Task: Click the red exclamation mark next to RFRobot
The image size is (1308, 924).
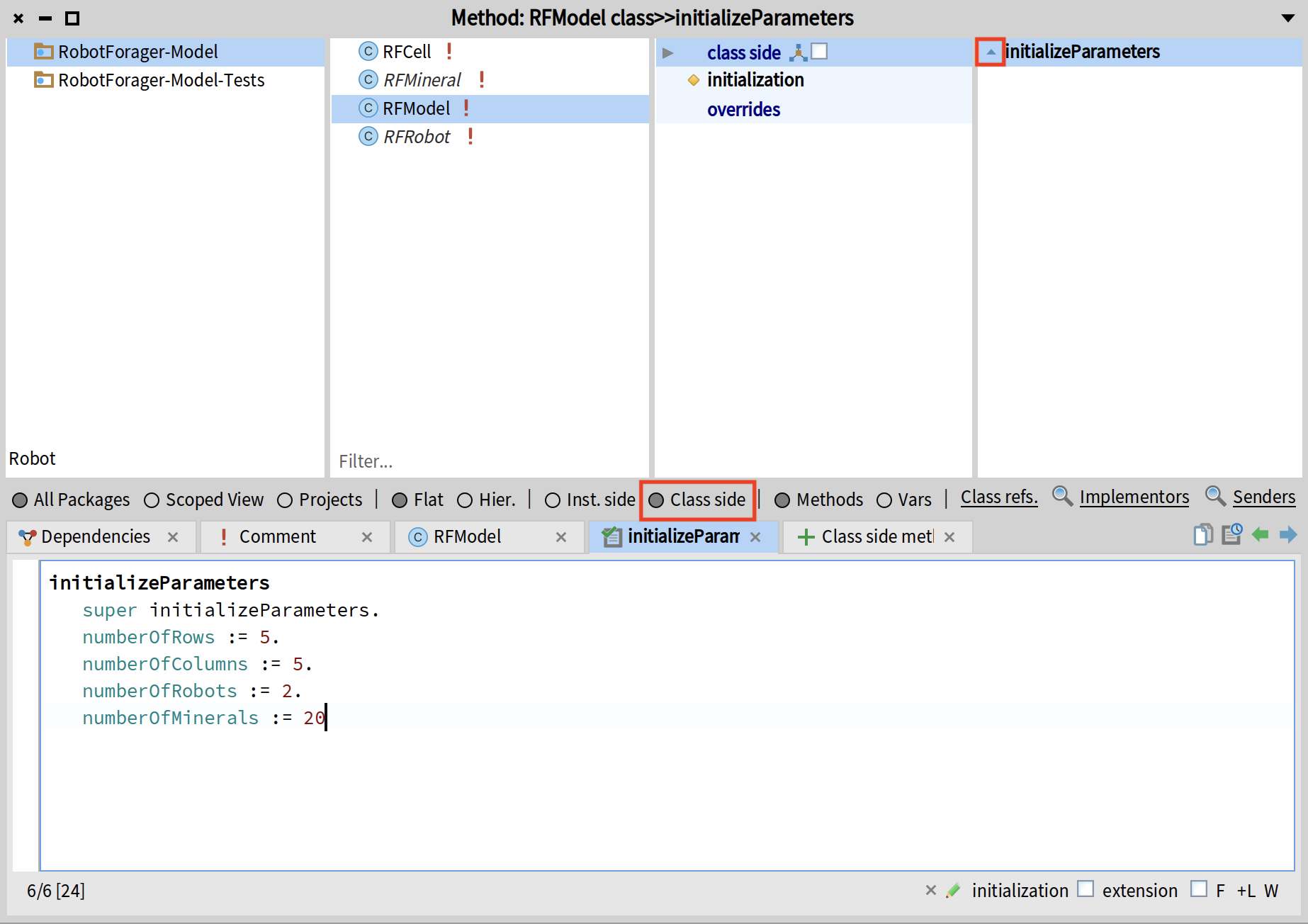Action: [x=470, y=137]
